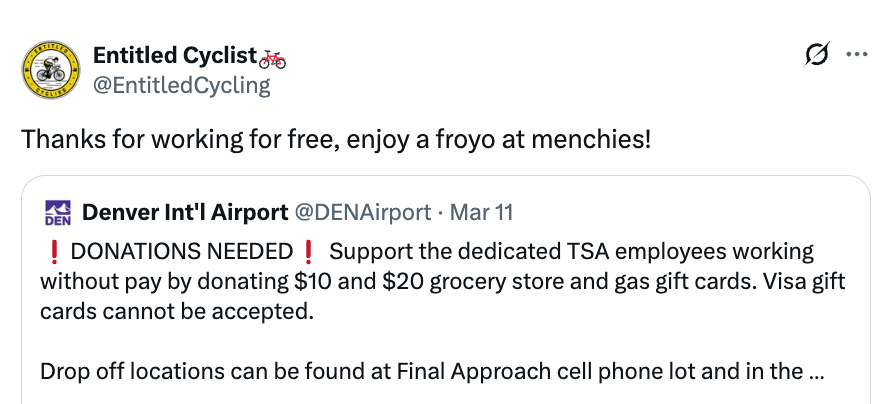Click the @EntitledCycling handle
Viewport: 892px width, 404px height.
pos(181,85)
